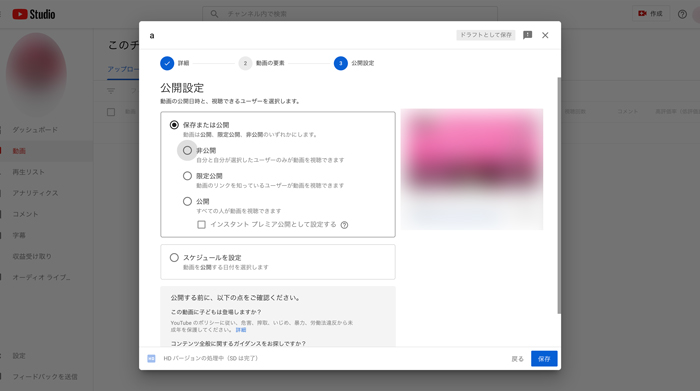This screenshot has height=391, width=700.
Task: Enable インスタント プレミア公開 checkbox
Action: [201, 225]
